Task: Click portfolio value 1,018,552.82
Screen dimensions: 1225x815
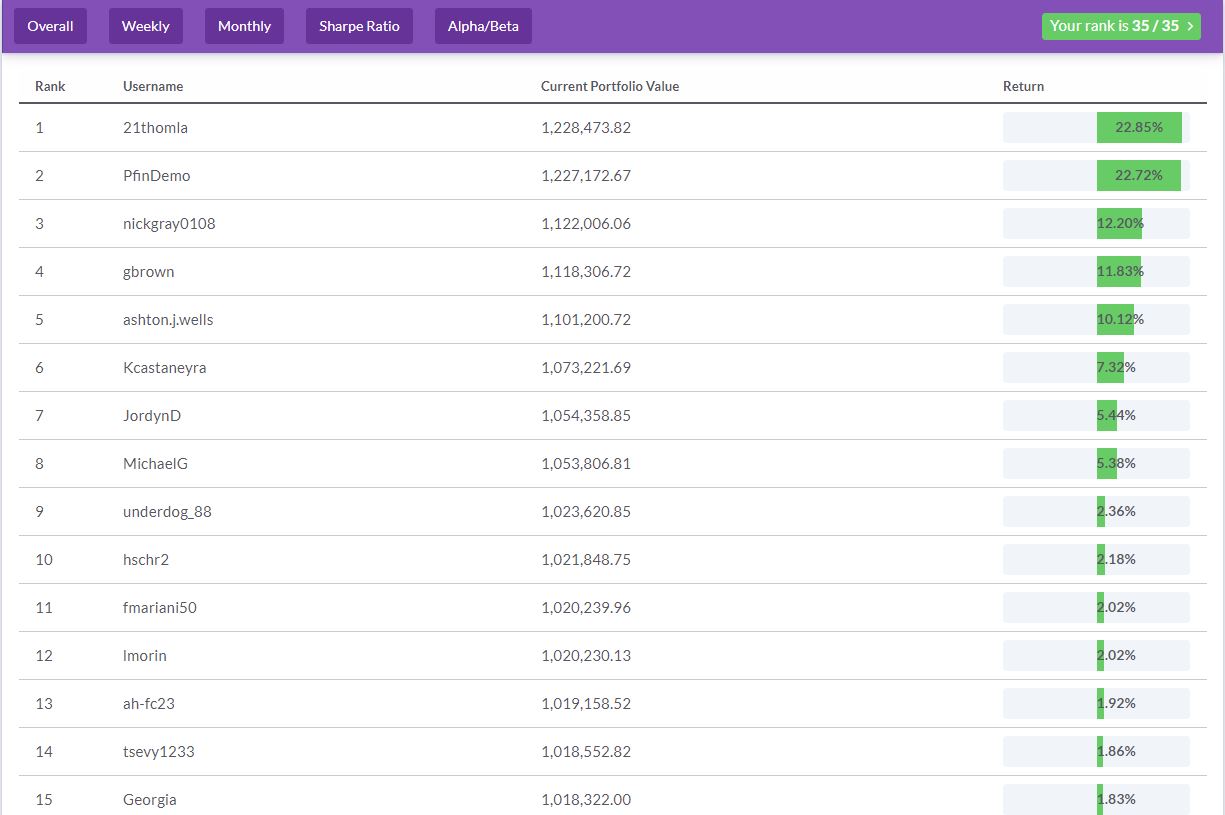Action: 586,752
